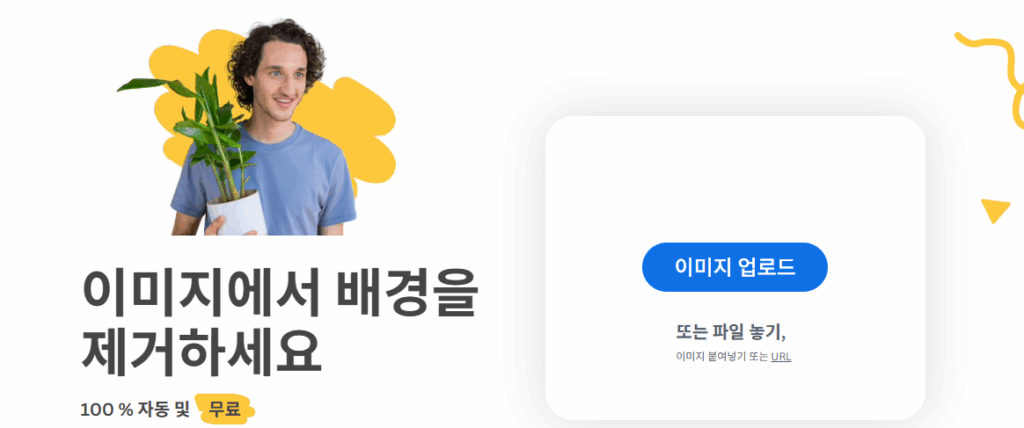Click the 이미지 붙여넣기 또는 text
1024x428 pixels.
click(722, 357)
